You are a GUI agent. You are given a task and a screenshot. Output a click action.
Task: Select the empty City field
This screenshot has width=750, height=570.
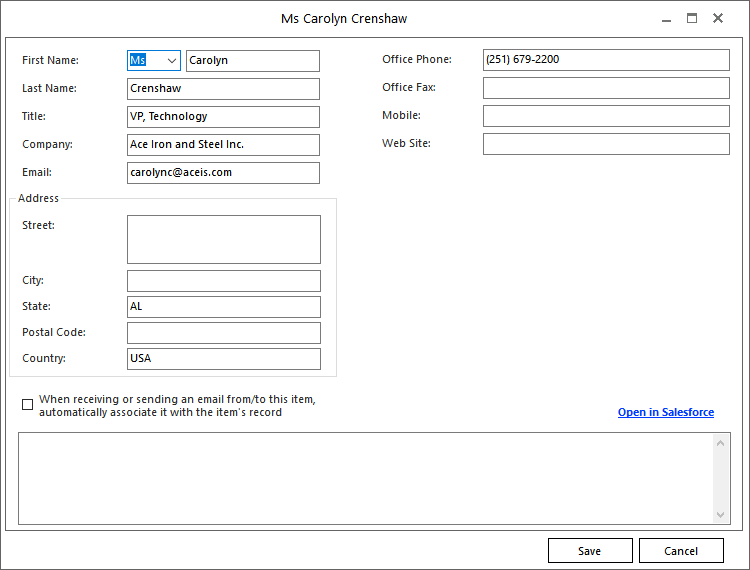[x=223, y=281]
